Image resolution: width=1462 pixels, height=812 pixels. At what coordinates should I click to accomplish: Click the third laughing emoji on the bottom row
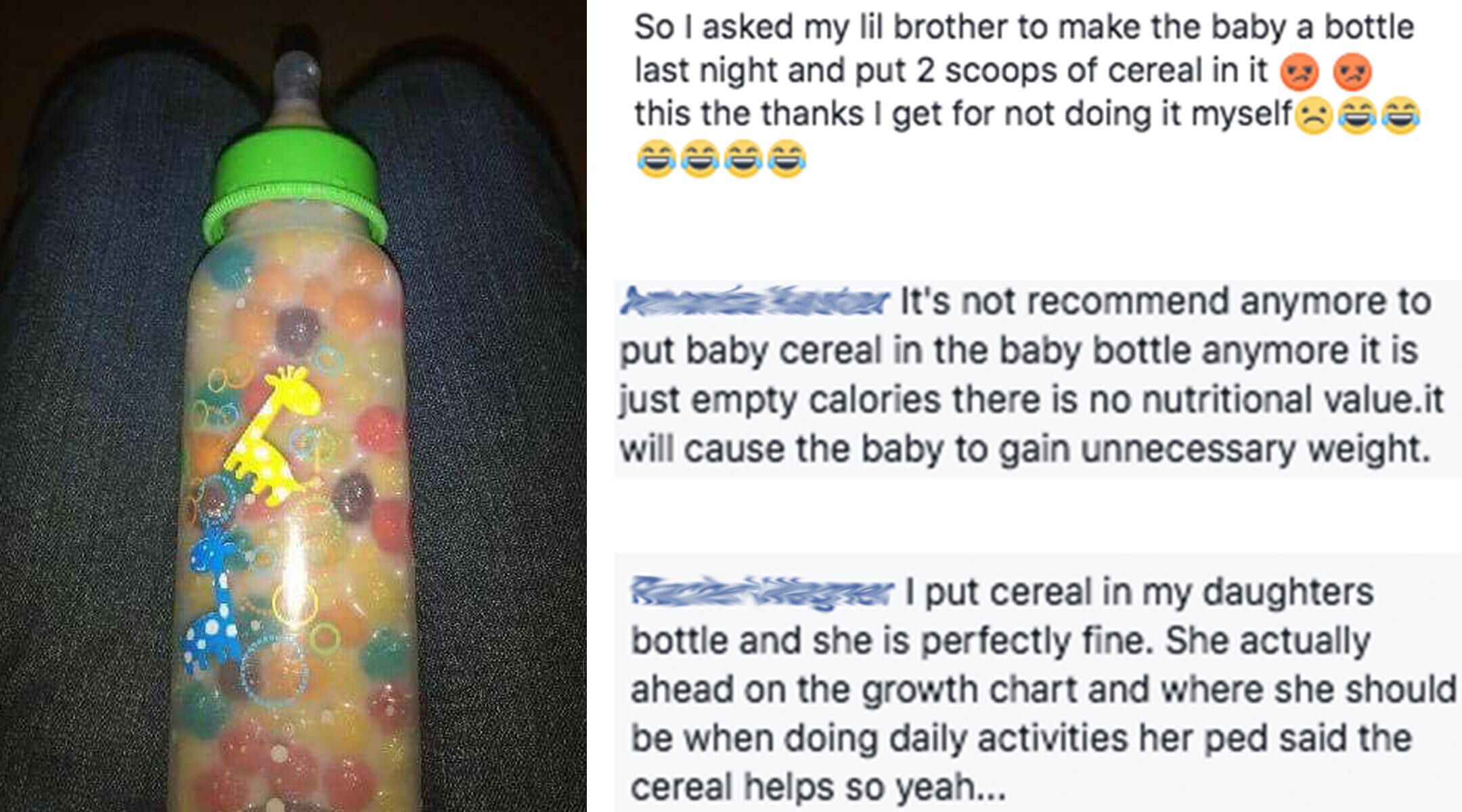(743, 158)
